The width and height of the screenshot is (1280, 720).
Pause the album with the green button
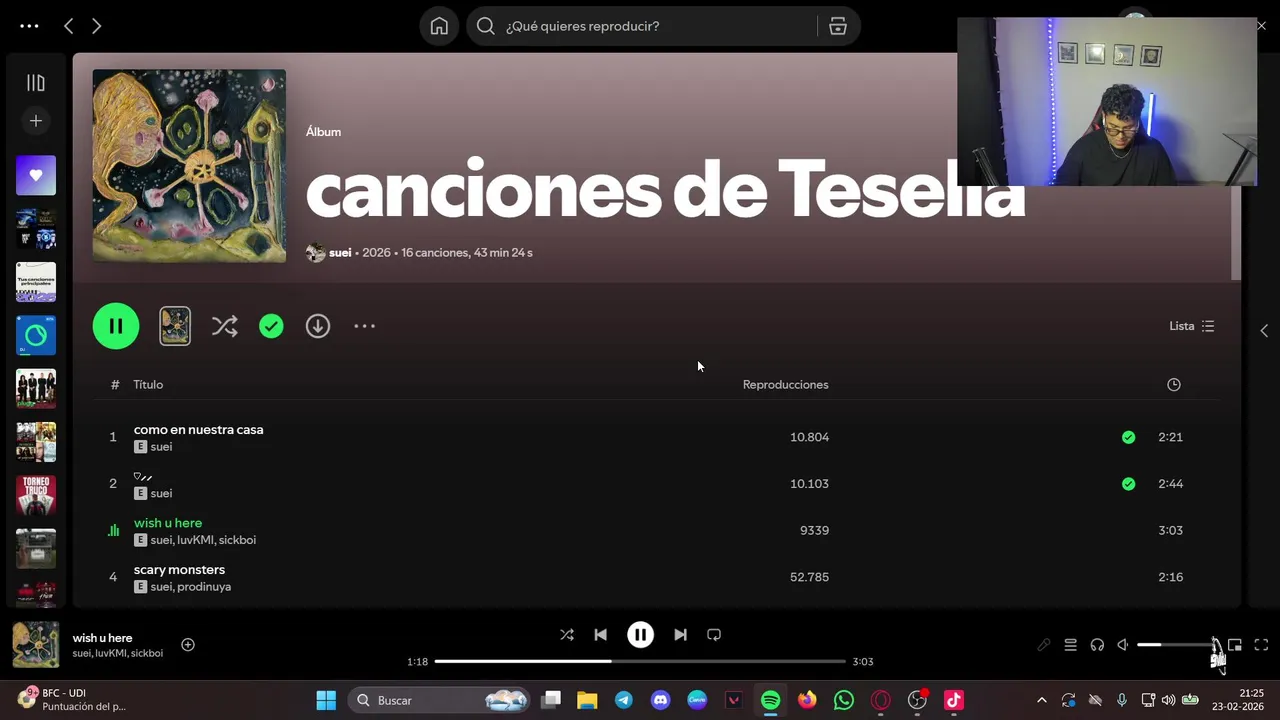click(x=116, y=326)
